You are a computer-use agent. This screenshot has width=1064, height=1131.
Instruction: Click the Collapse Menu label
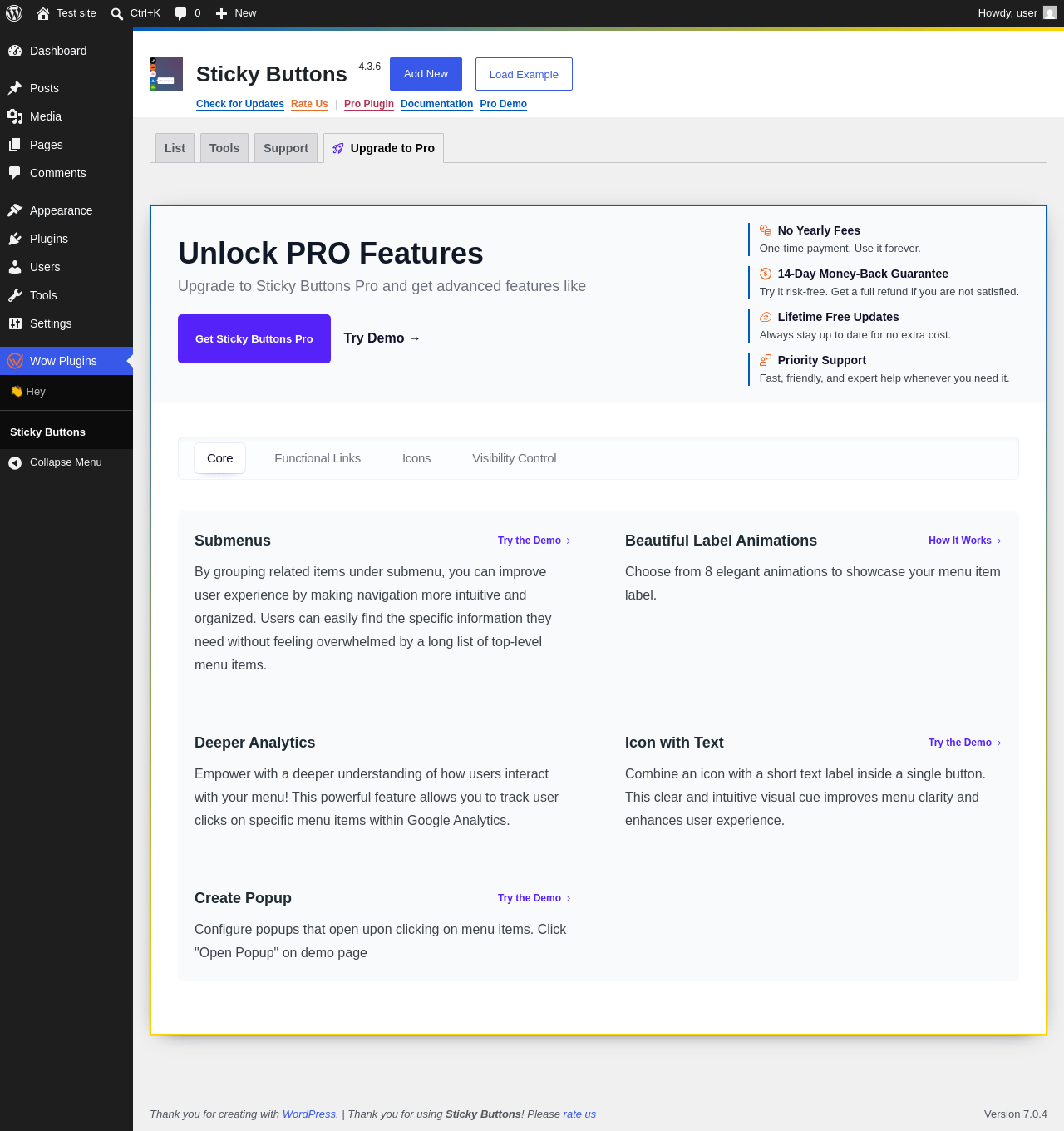(66, 462)
